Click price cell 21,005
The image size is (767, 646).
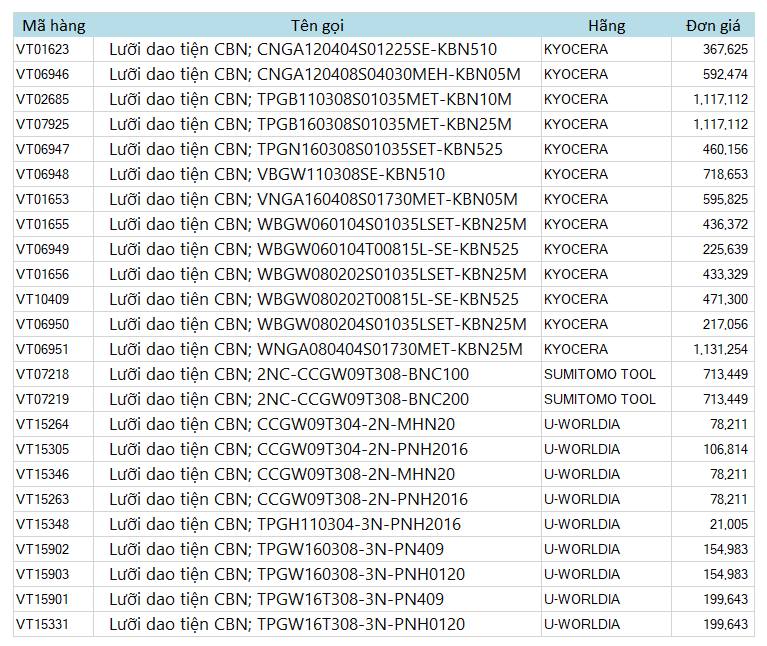713,524
